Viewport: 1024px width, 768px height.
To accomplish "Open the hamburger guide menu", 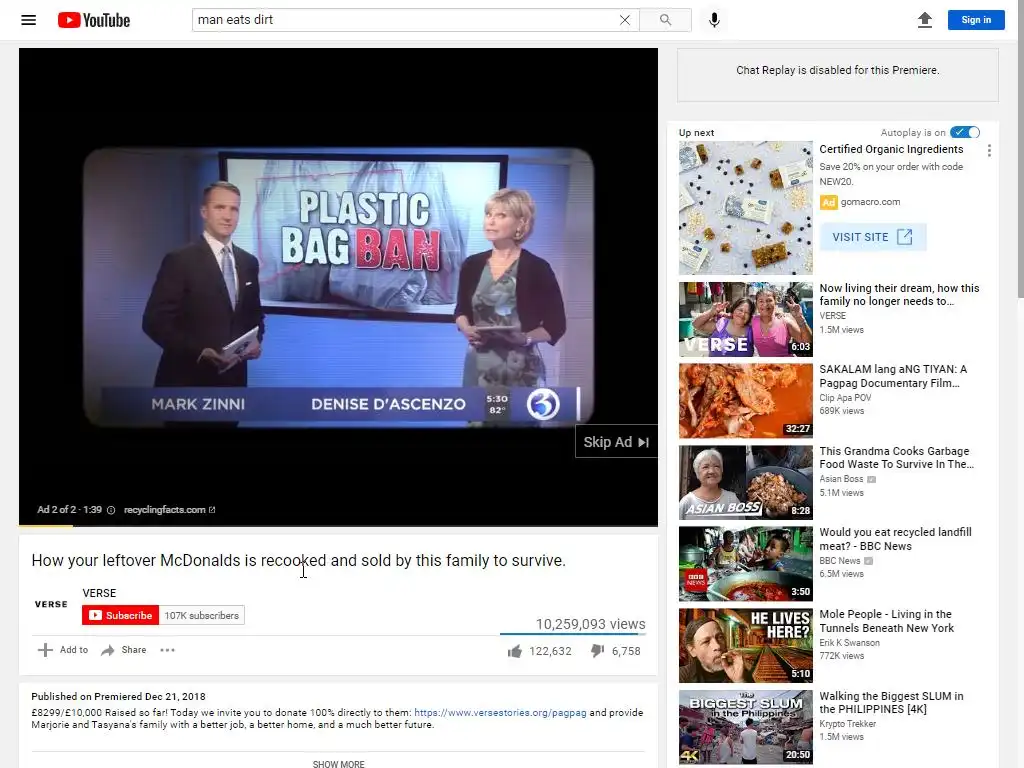I will [29, 20].
